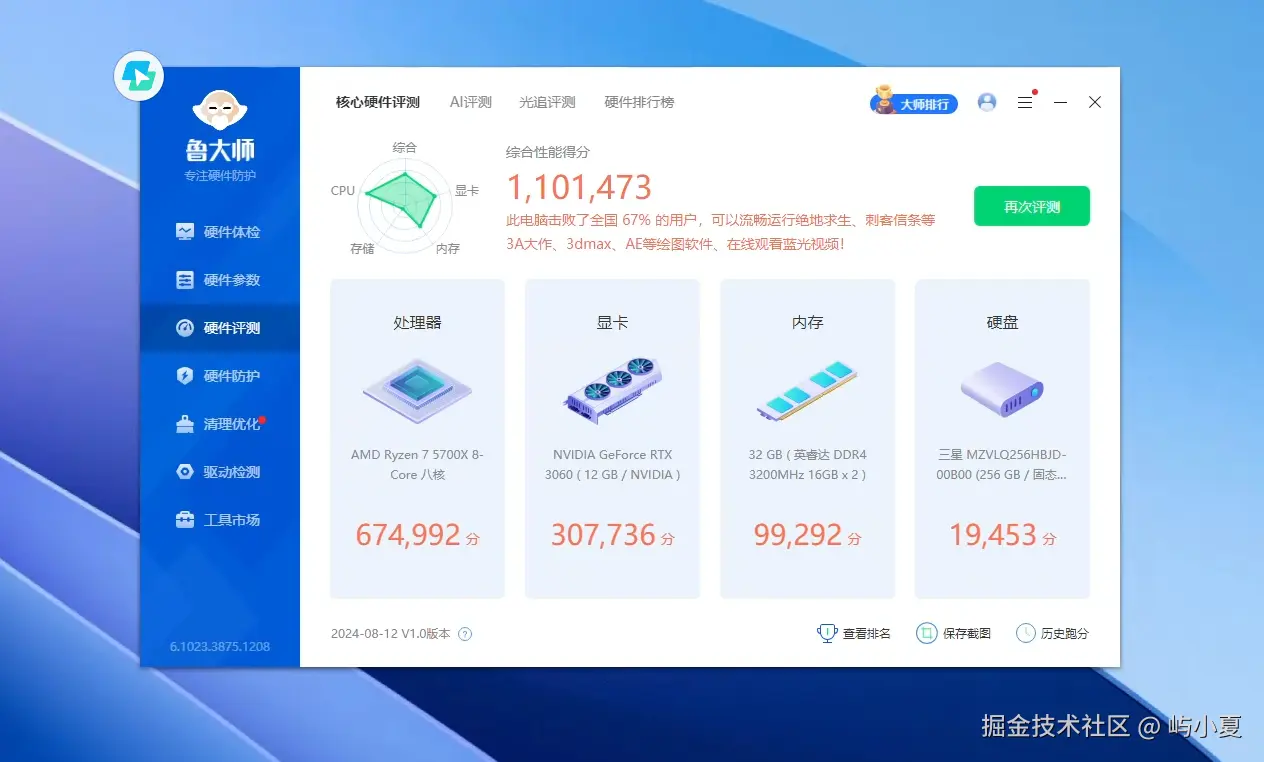The height and width of the screenshot is (762, 1264).
Task: Switch to the 核心硬件评测 tab
Action: 378,102
